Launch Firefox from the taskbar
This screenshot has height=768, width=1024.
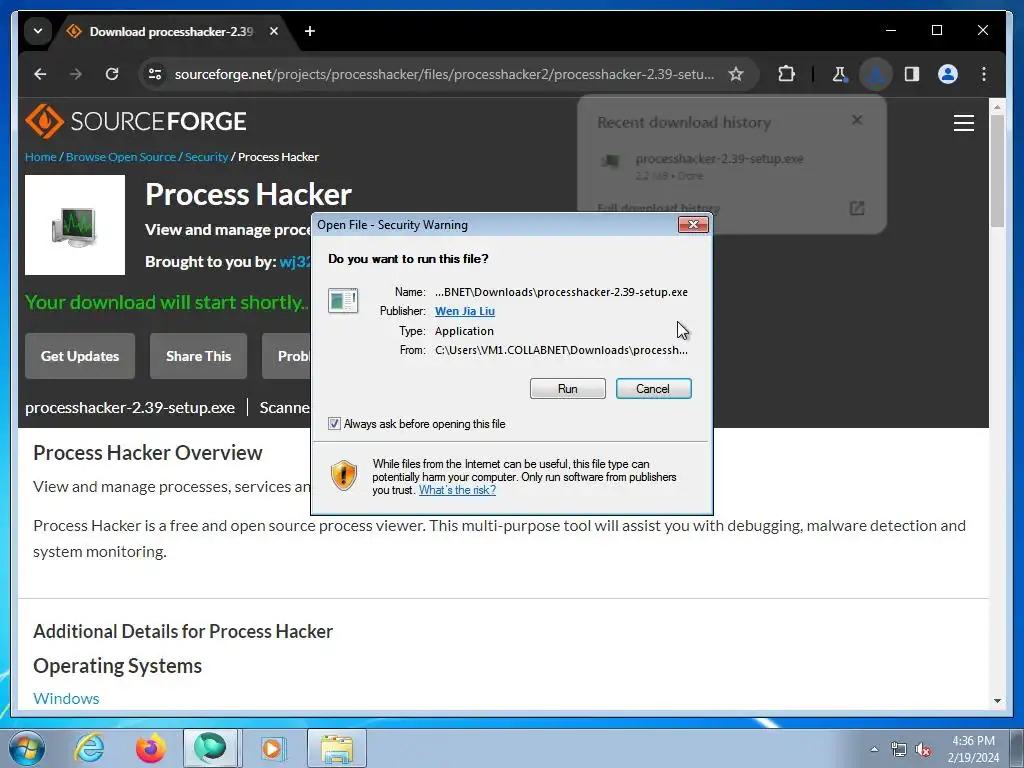pyautogui.click(x=150, y=748)
